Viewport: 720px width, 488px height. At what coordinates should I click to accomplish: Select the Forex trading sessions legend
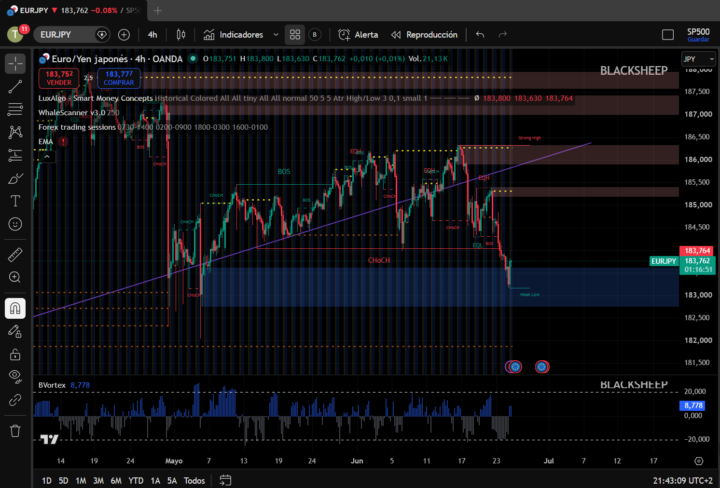[77, 127]
